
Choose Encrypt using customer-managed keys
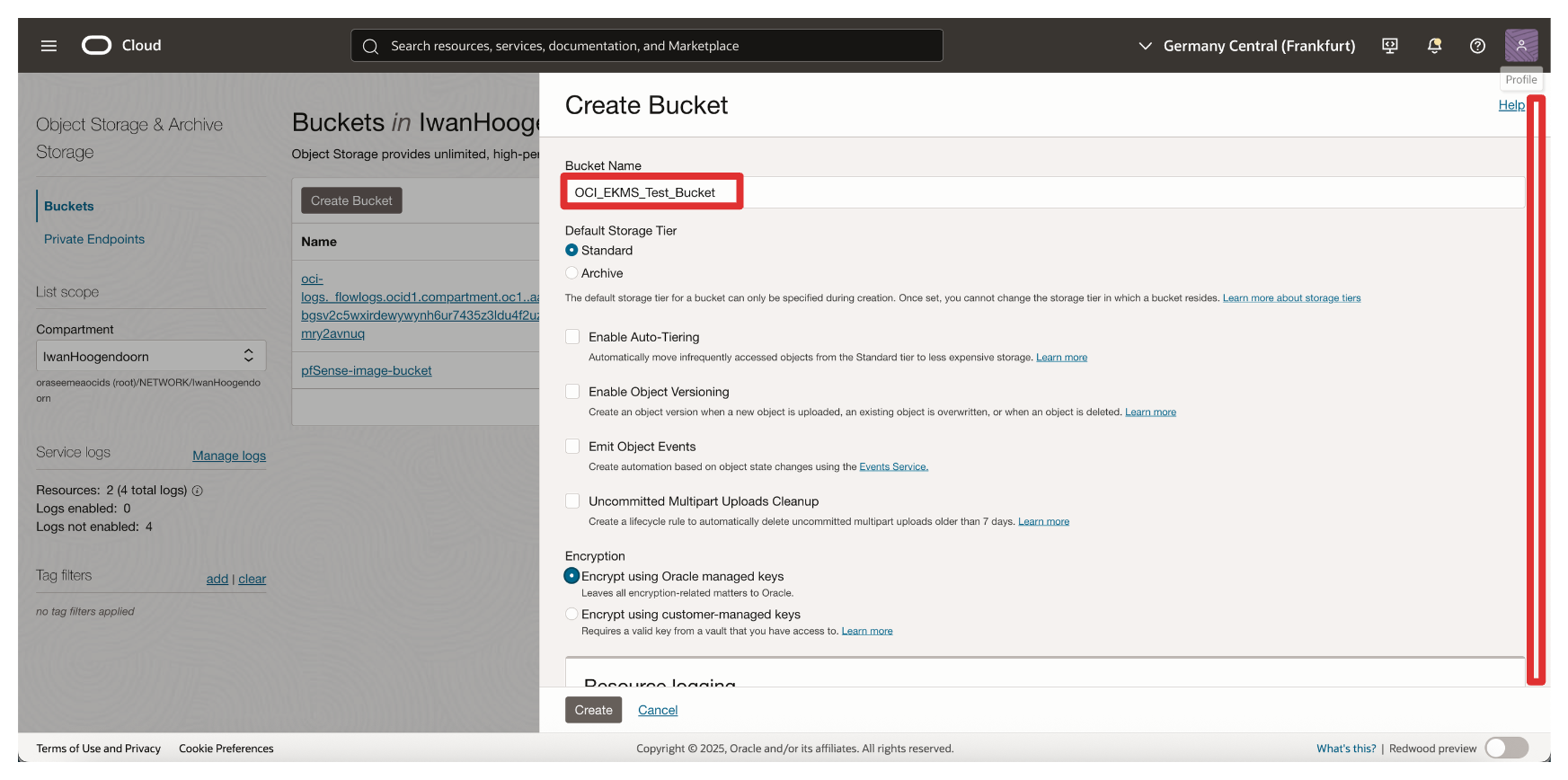click(571, 615)
